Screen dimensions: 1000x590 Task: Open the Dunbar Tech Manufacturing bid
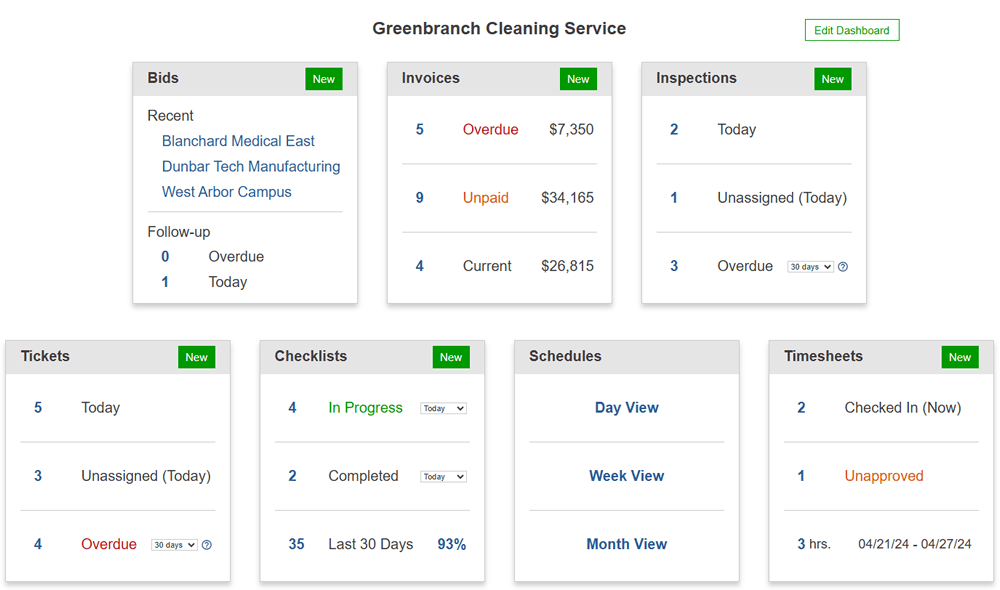(251, 166)
